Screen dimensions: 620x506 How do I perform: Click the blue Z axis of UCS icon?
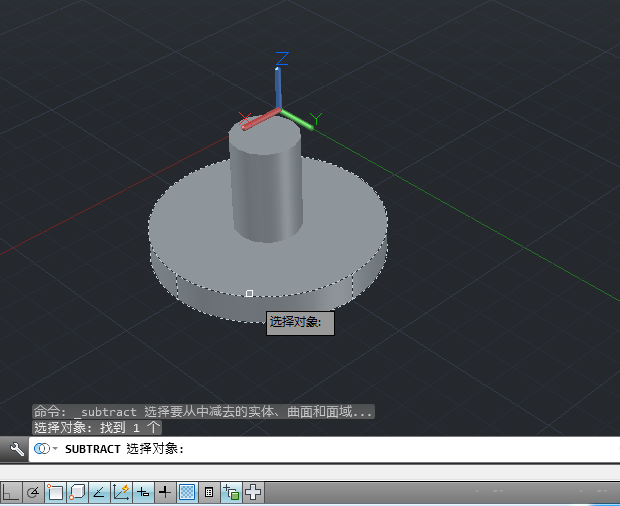click(x=278, y=88)
